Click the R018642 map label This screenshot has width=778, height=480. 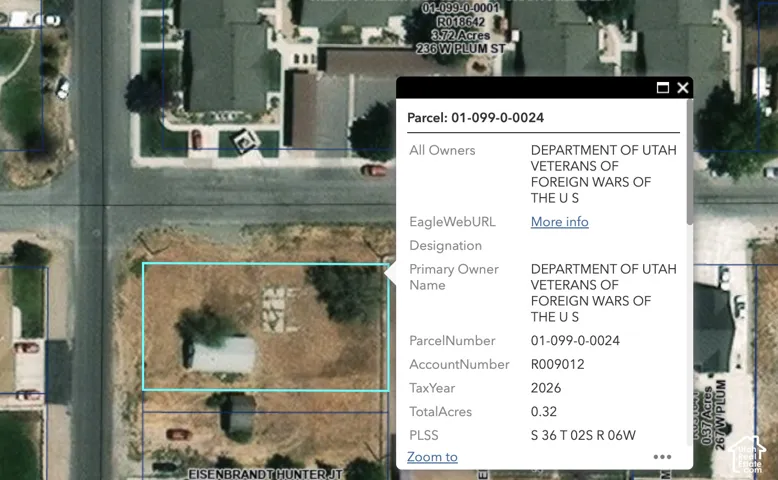[460, 22]
